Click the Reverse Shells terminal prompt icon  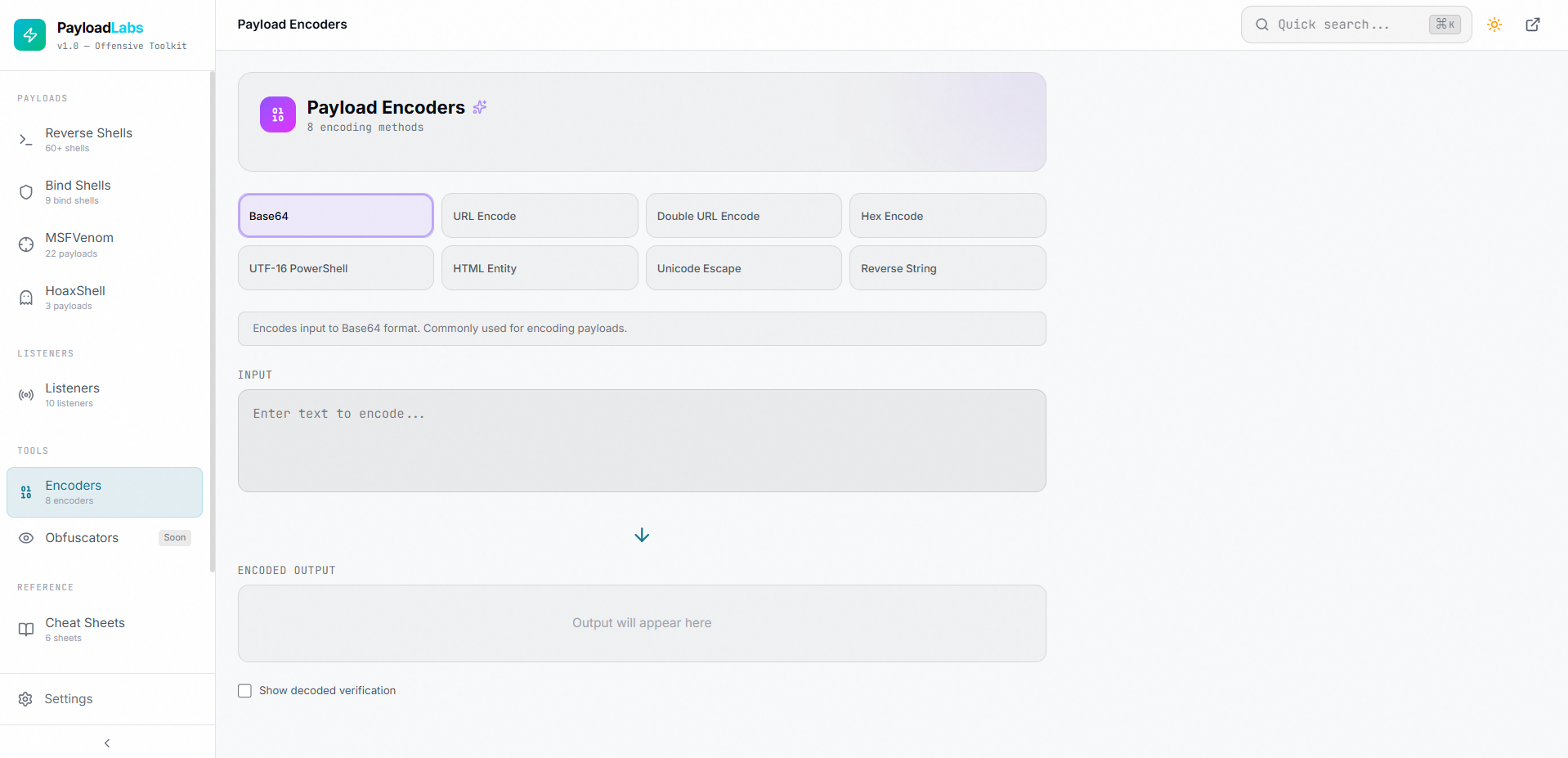point(26,140)
